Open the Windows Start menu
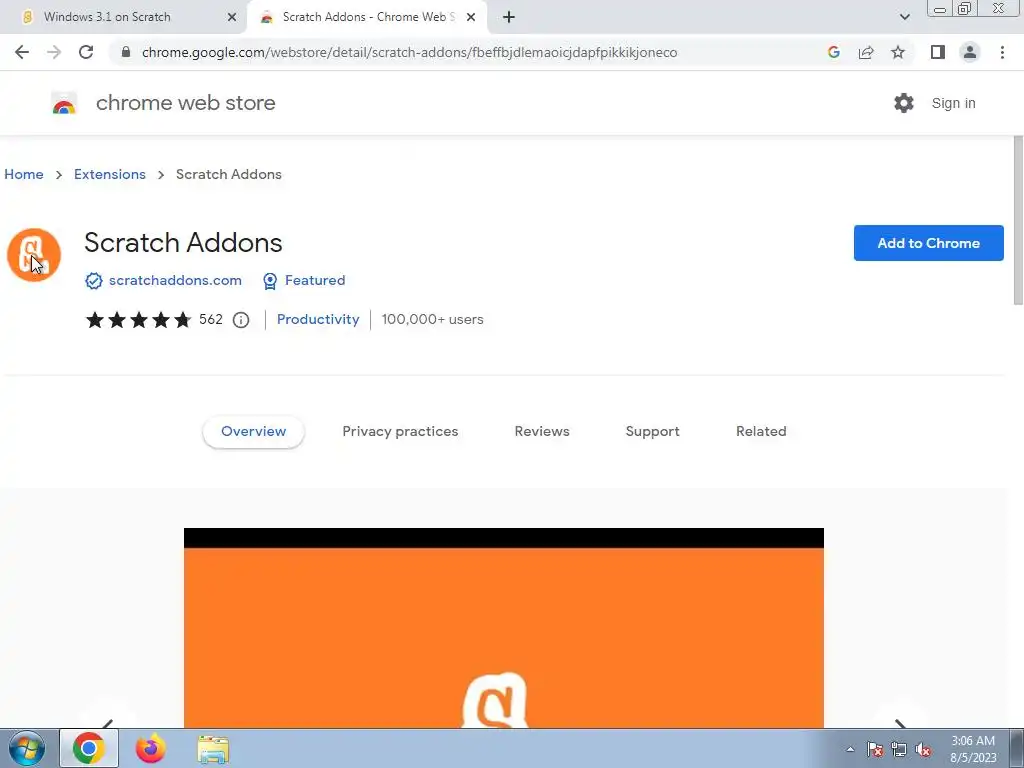Image resolution: width=1024 pixels, height=768 pixels. click(27, 748)
